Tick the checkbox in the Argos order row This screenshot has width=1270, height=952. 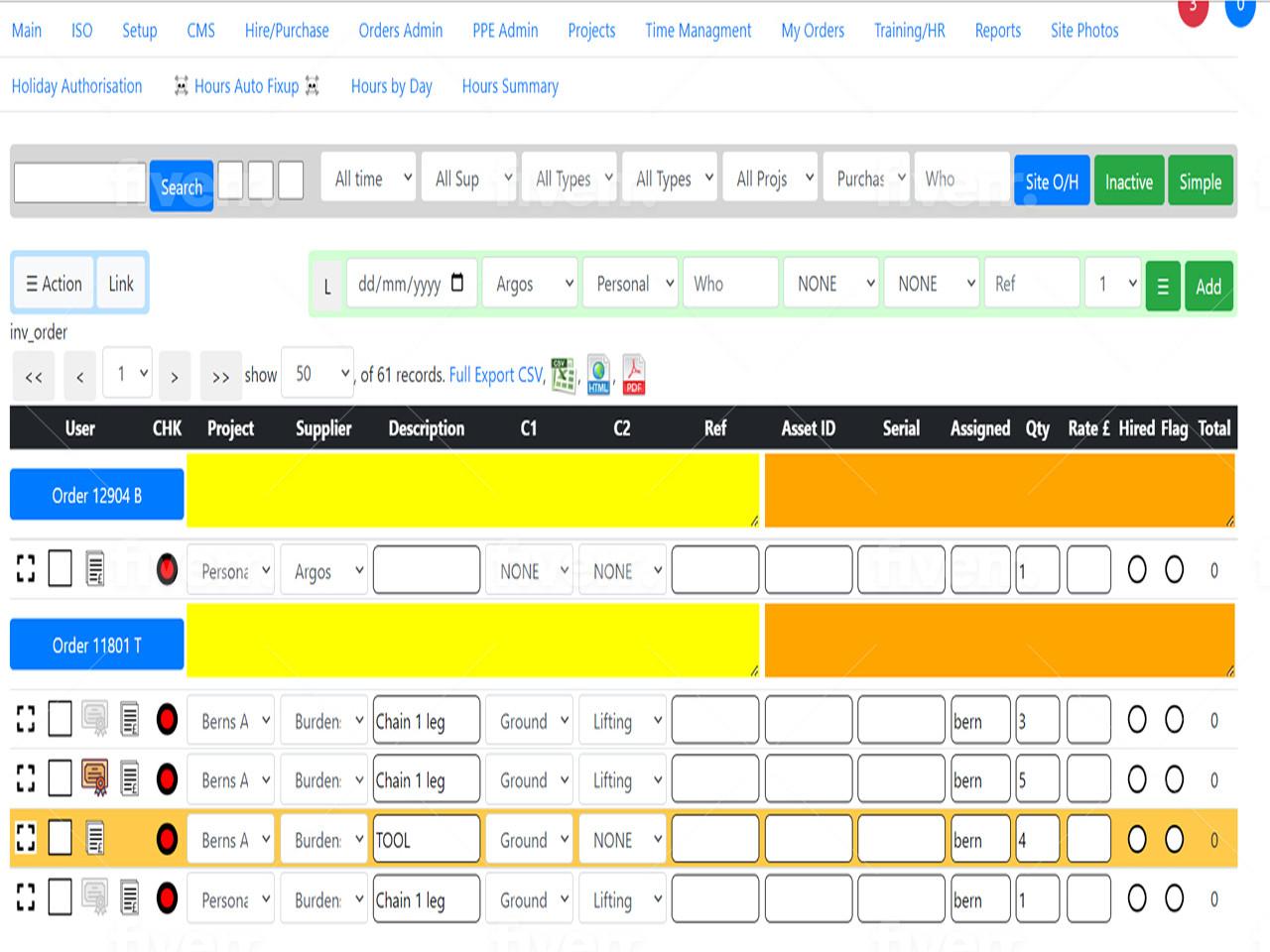pos(61,569)
